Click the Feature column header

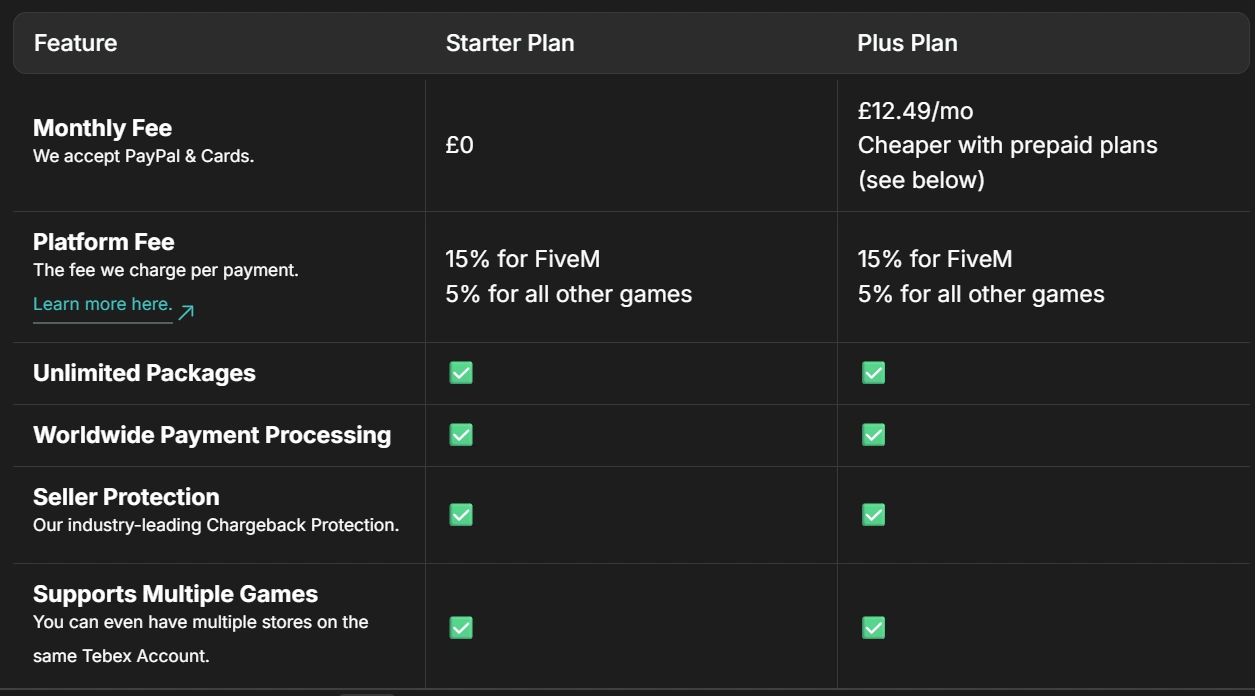click(x=75, y=43)
